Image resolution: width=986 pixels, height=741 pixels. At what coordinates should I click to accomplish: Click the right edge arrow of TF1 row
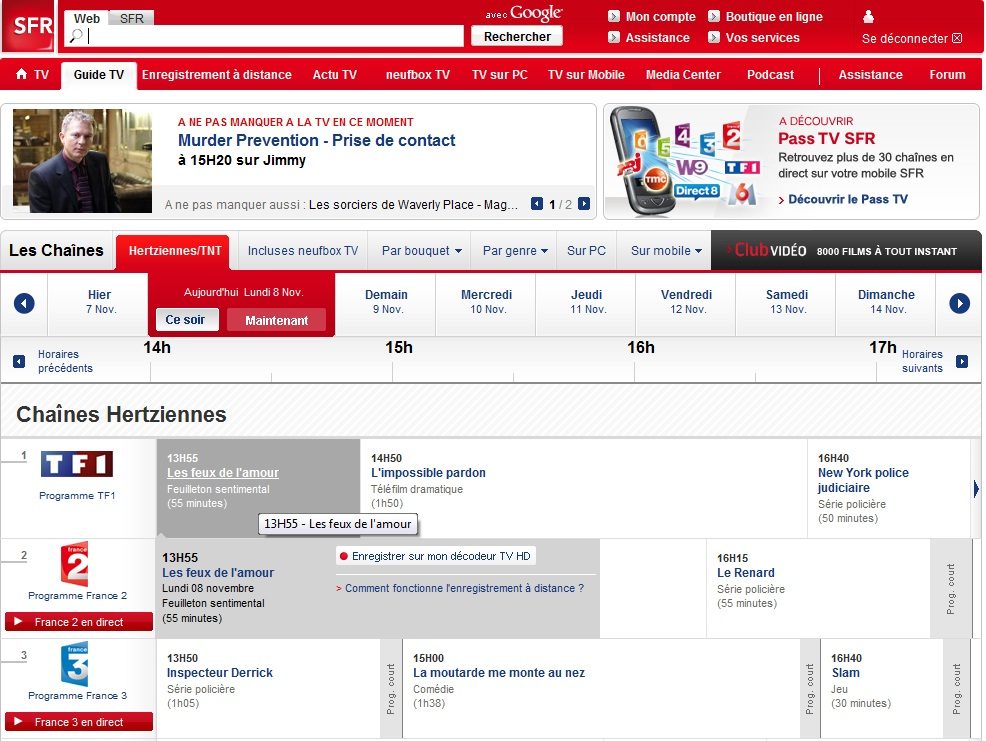click(x=976, y=489)
